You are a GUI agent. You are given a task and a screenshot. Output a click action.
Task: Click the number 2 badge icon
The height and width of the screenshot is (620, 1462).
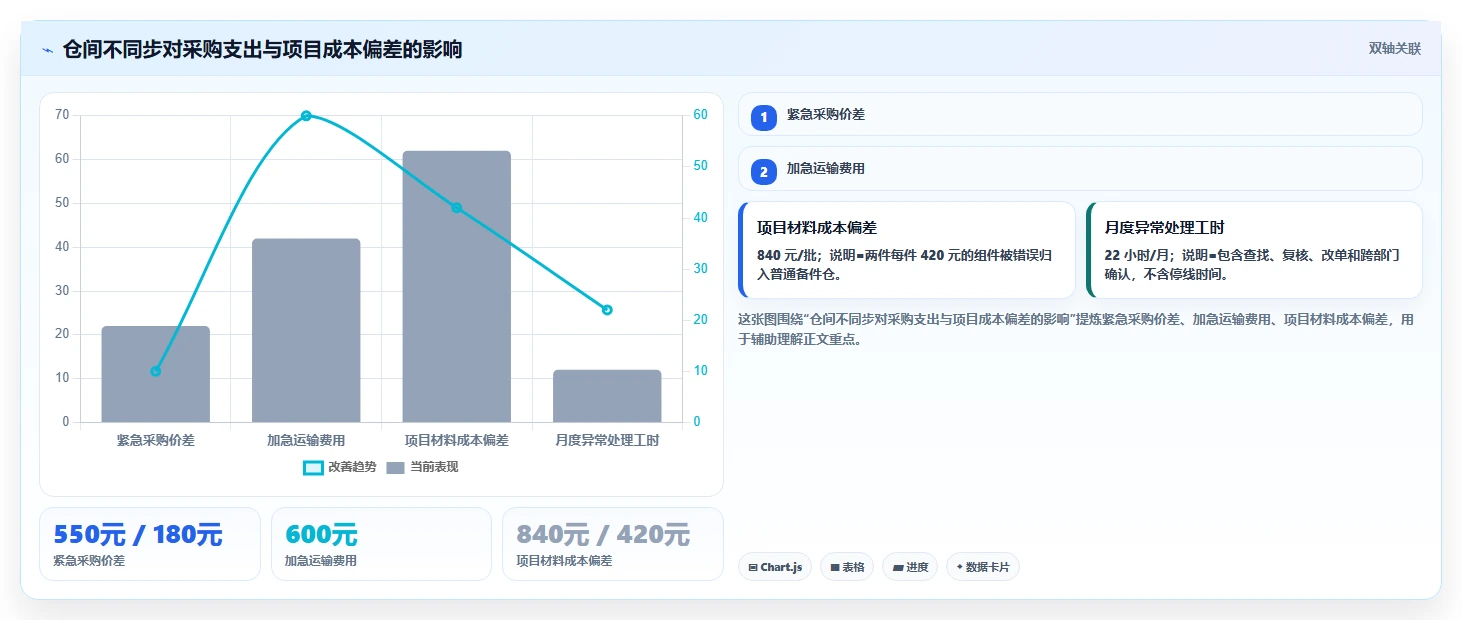pyautogui.click(x=764, y=171)
